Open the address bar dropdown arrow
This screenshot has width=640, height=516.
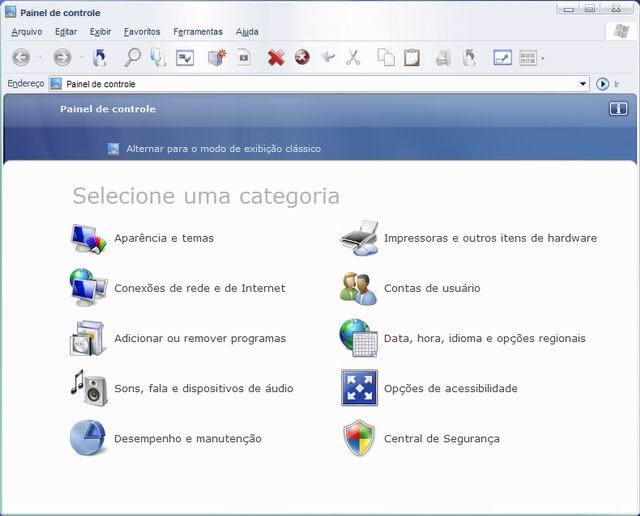pos(582,84)
